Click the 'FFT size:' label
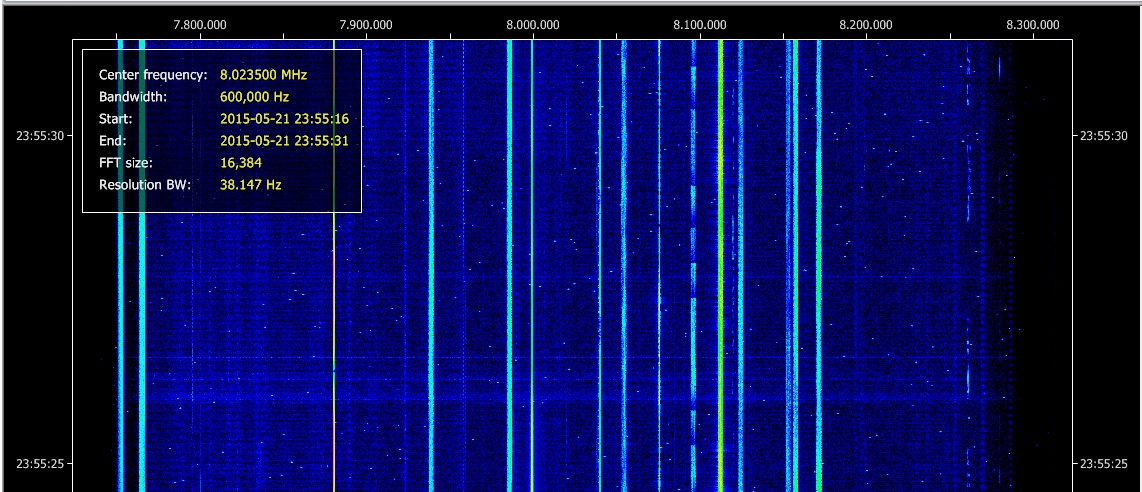1142x492 pixels. click(x=126, y=162)
